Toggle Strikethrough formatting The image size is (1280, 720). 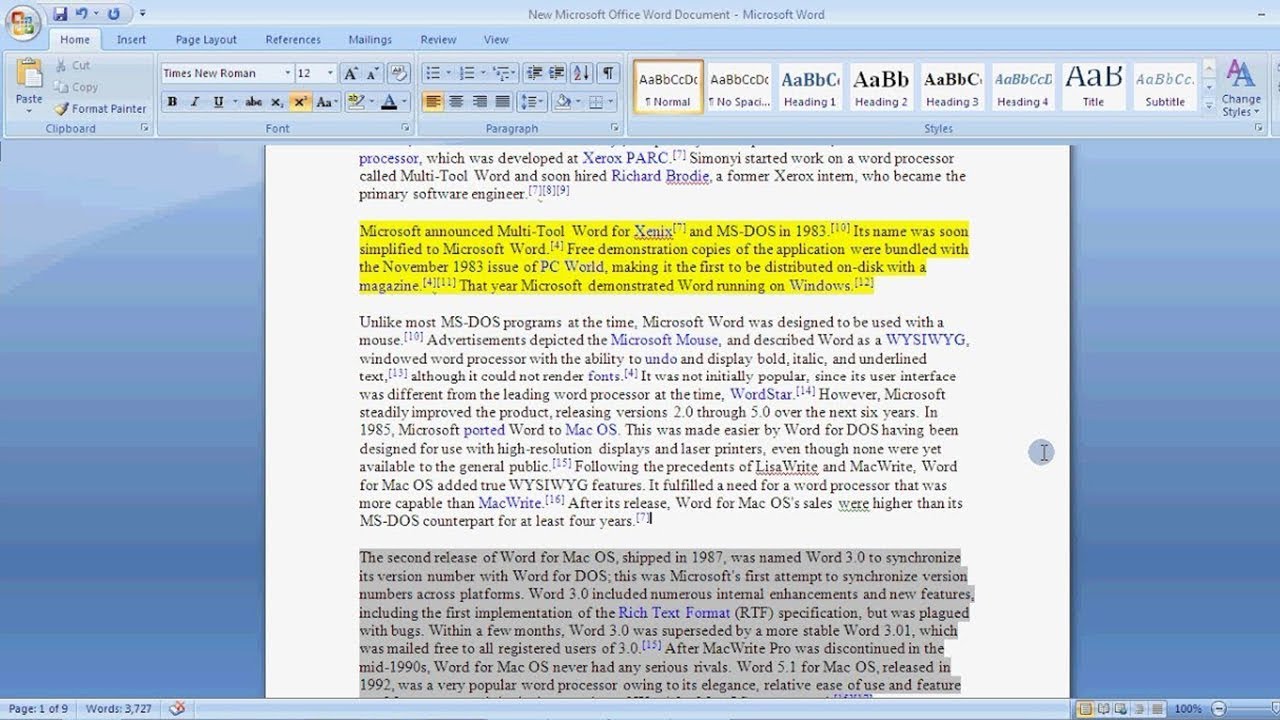(x=253, y=102)
